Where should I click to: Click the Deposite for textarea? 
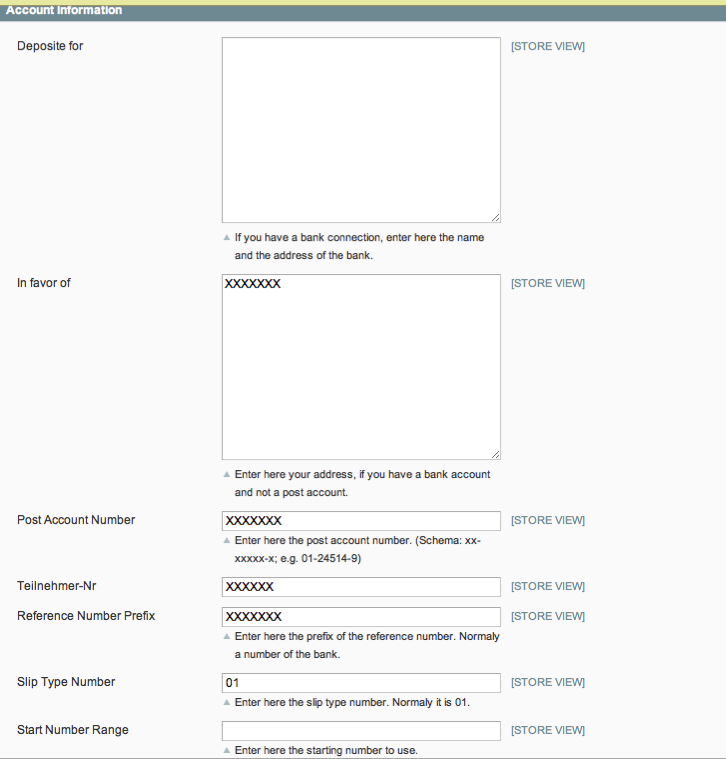361,130
